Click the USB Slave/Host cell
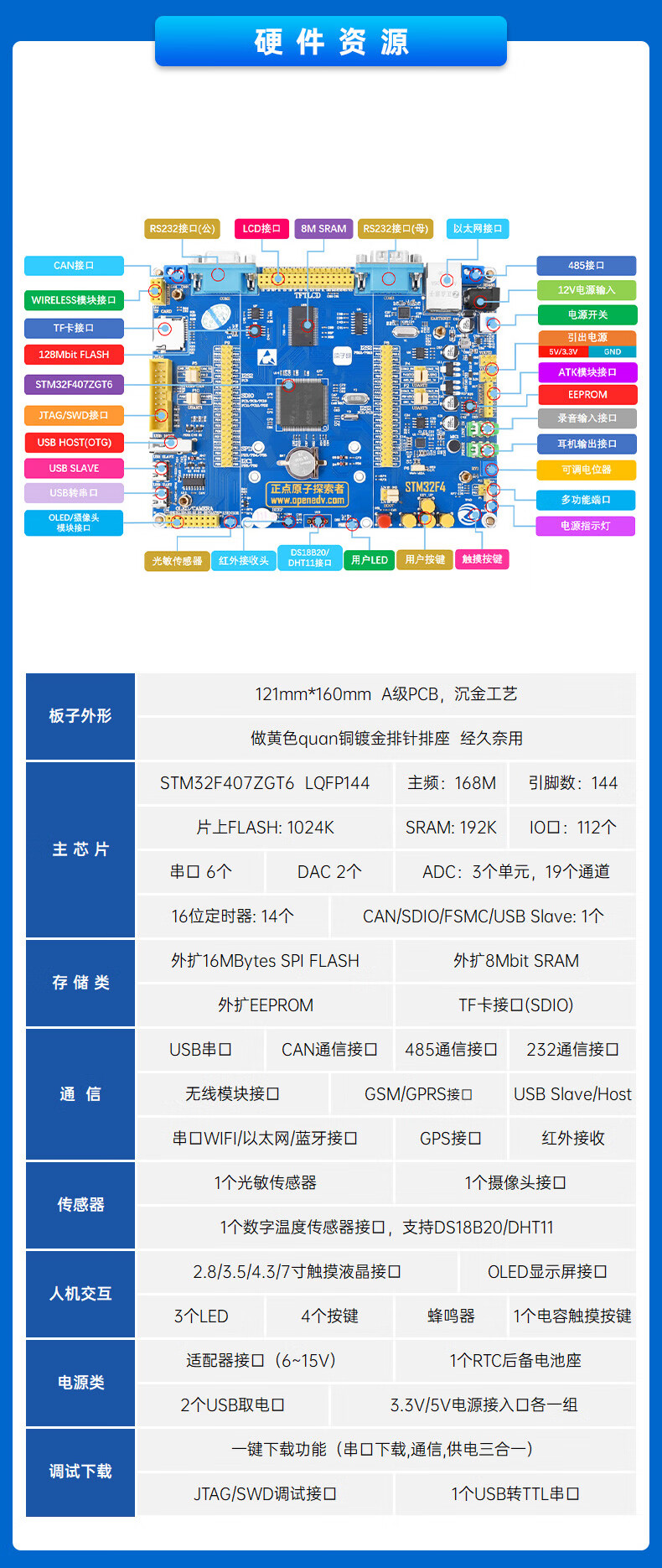Image resolution: width=662 pixels, height=1568 pixels. click(572, 1094)
